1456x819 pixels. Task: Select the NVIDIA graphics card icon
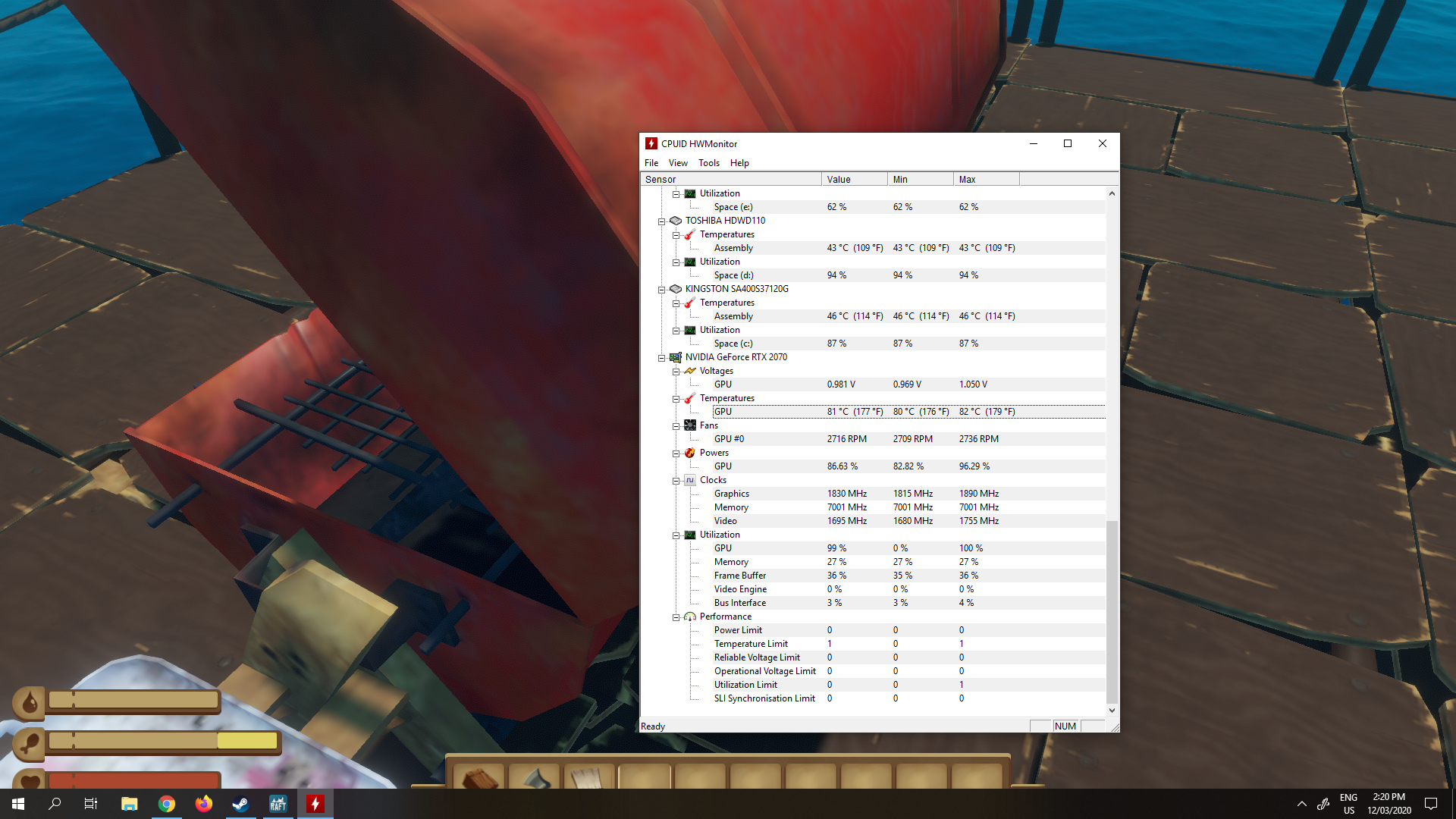click(676, 357)
